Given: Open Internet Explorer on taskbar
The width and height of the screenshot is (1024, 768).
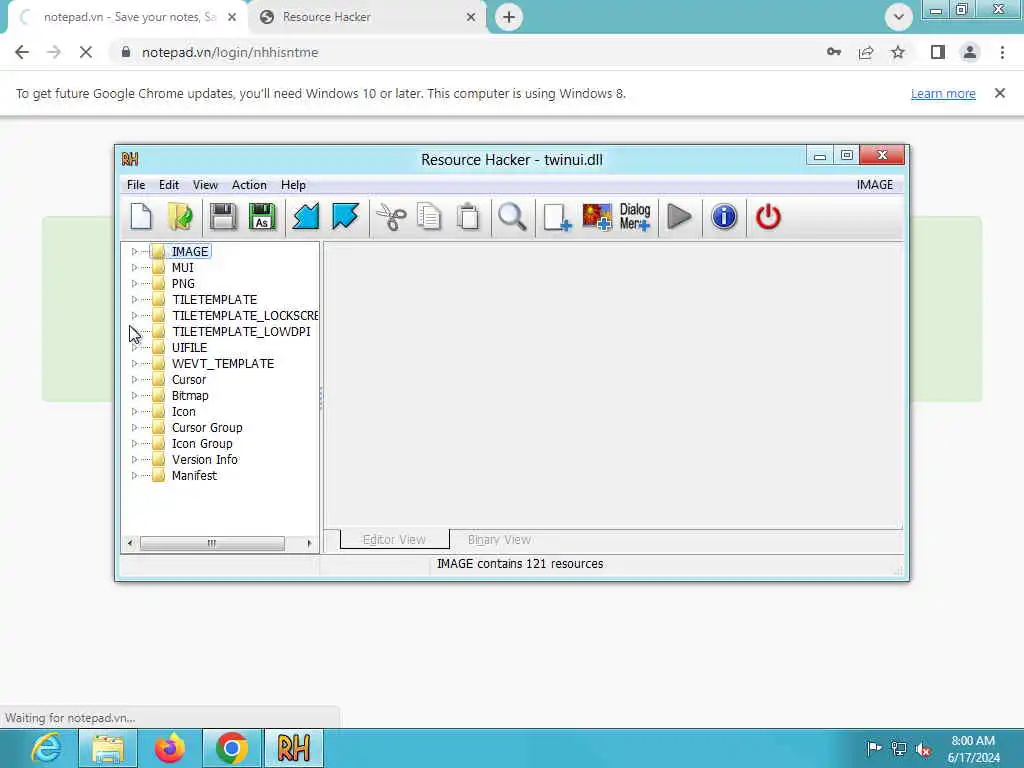Looking at the screenshot, I should pyautogui.click(x=46, y=748).
